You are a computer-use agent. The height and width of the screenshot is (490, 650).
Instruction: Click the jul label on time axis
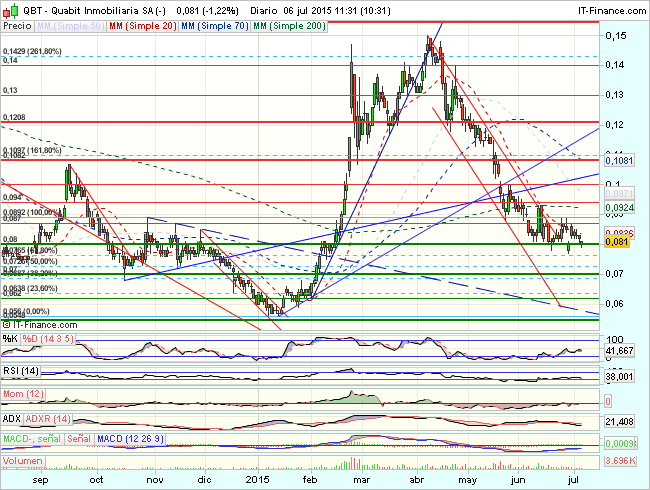click(x=572, y=480)
